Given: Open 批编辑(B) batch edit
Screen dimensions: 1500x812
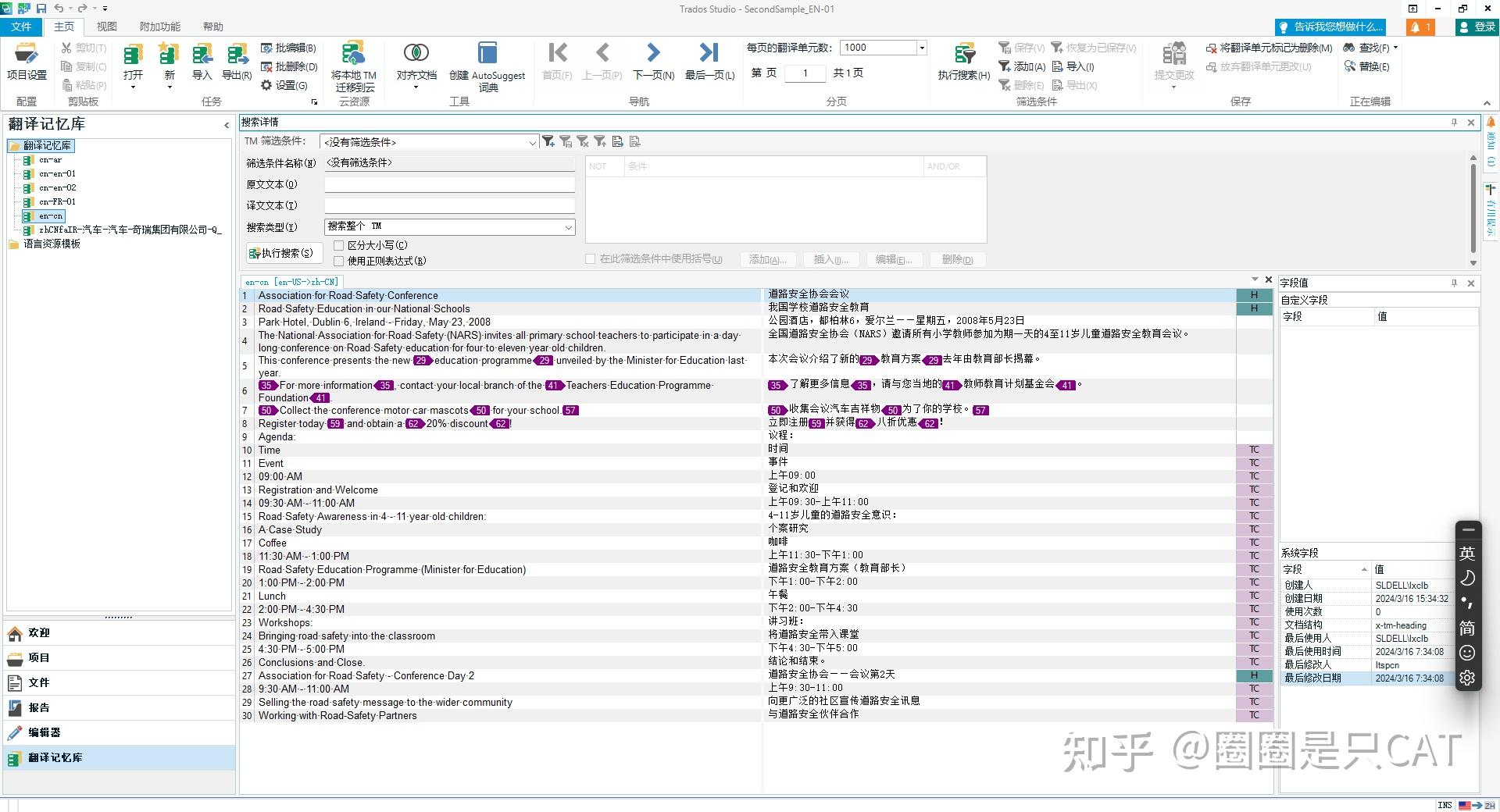Looking at the screenshot, I should [289, 48].
